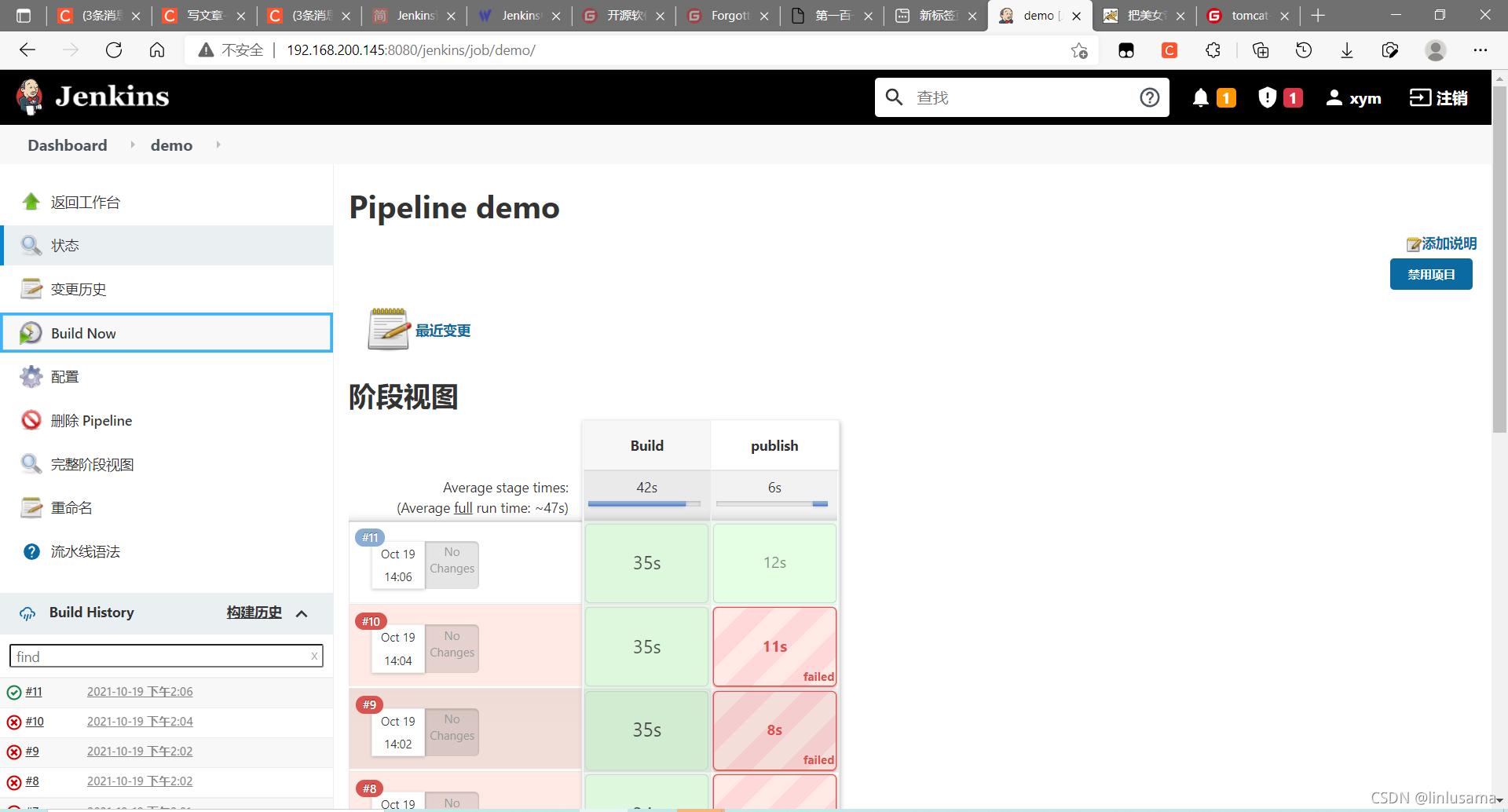Focus the 查找 search box
This screenshot has width=1508, height=812.
(x=1021, y=97)
